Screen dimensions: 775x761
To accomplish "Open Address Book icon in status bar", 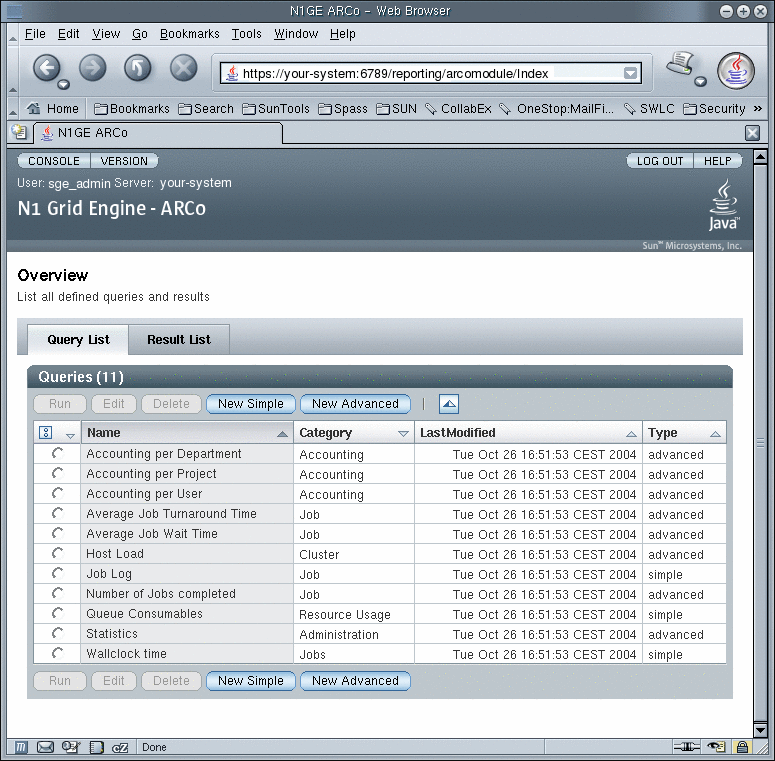I will (x=96, y=747).
